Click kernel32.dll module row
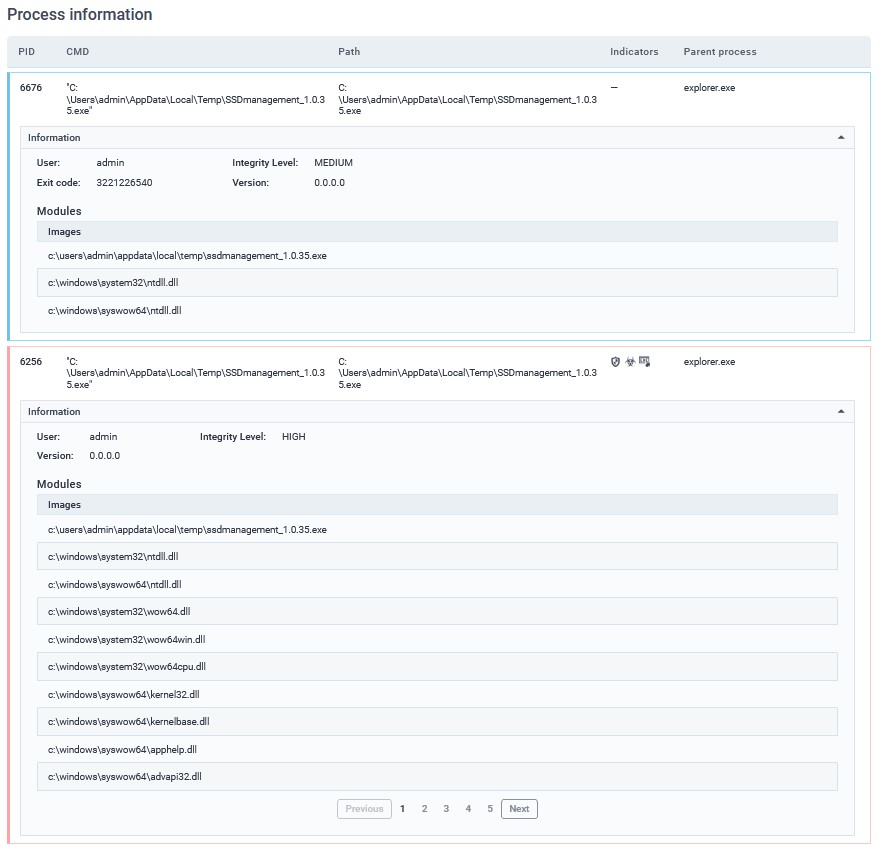884x845 pixels. click(437, 694)
